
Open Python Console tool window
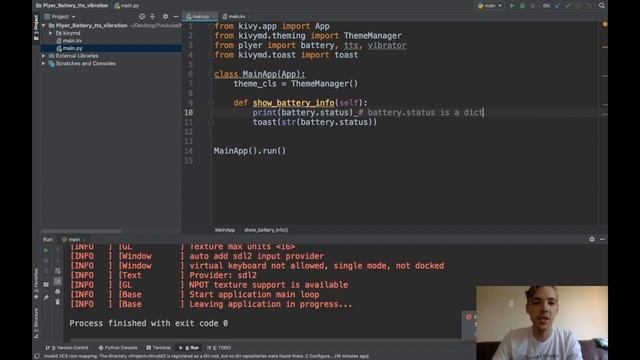(x=118, y=348)
